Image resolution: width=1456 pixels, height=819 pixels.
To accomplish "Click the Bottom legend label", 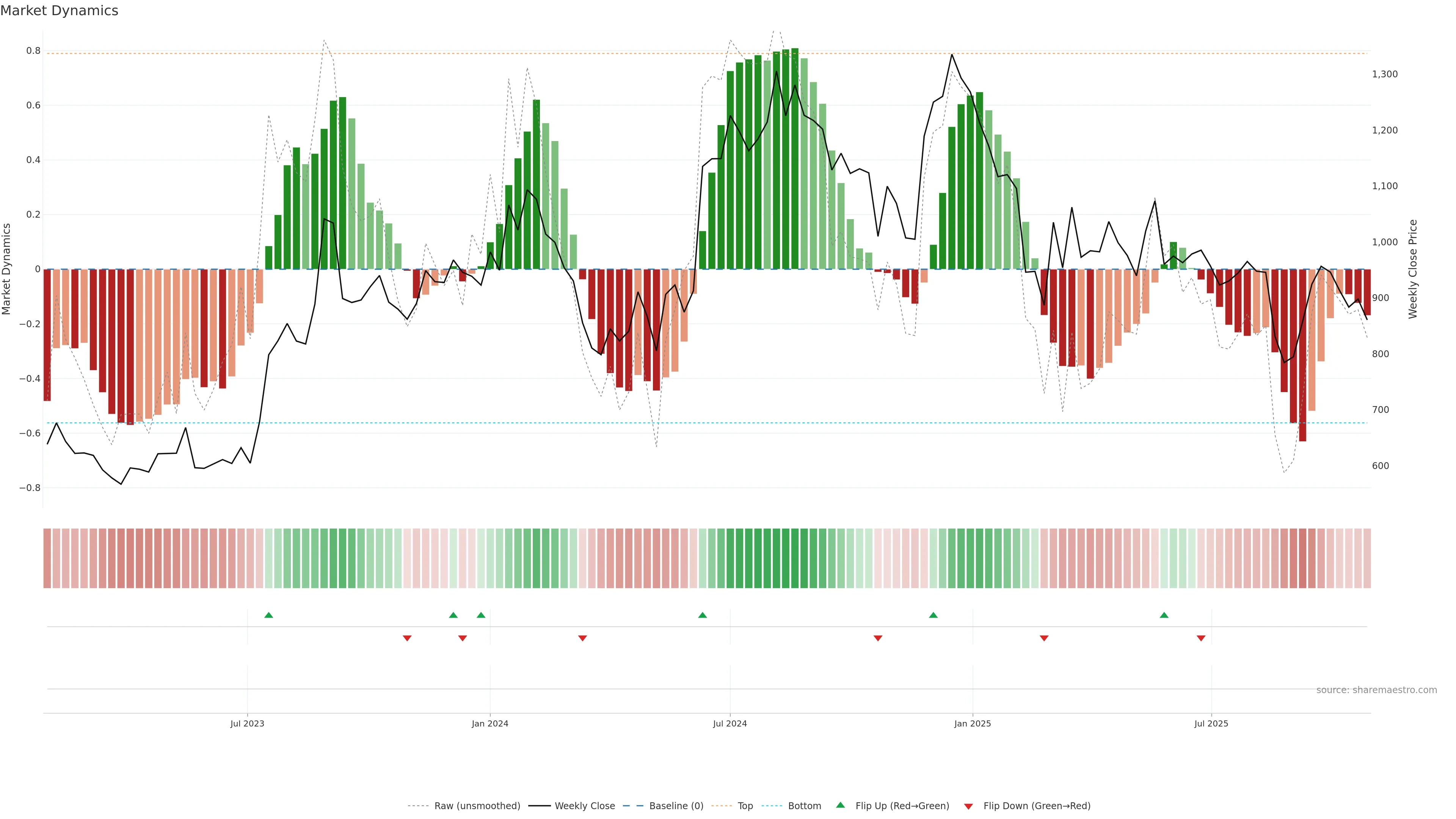I will [804, 806].
